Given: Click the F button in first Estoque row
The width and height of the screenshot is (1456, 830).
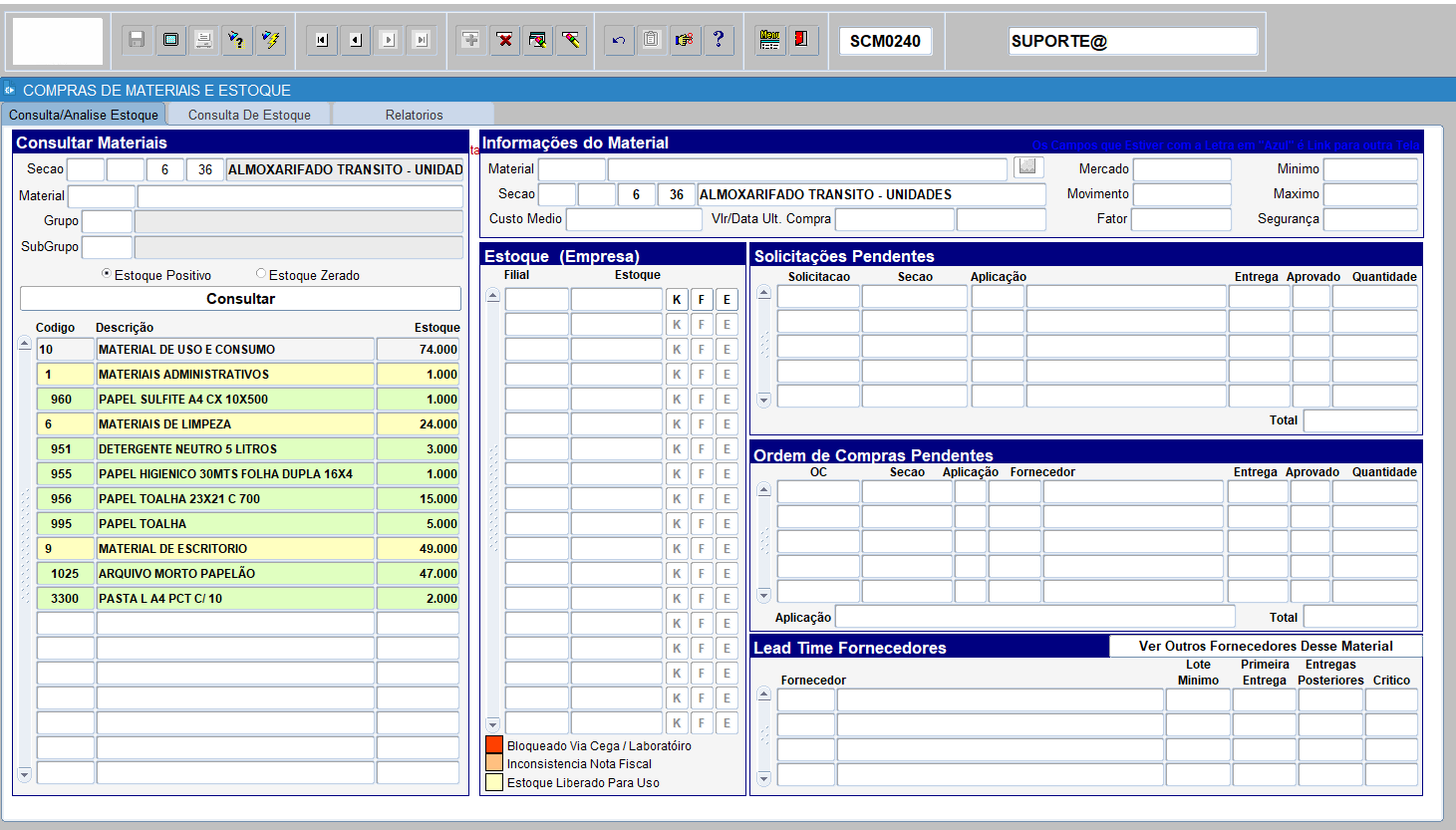Looking at the screenshot, I should pyautogui.click(x=702, y=300).
